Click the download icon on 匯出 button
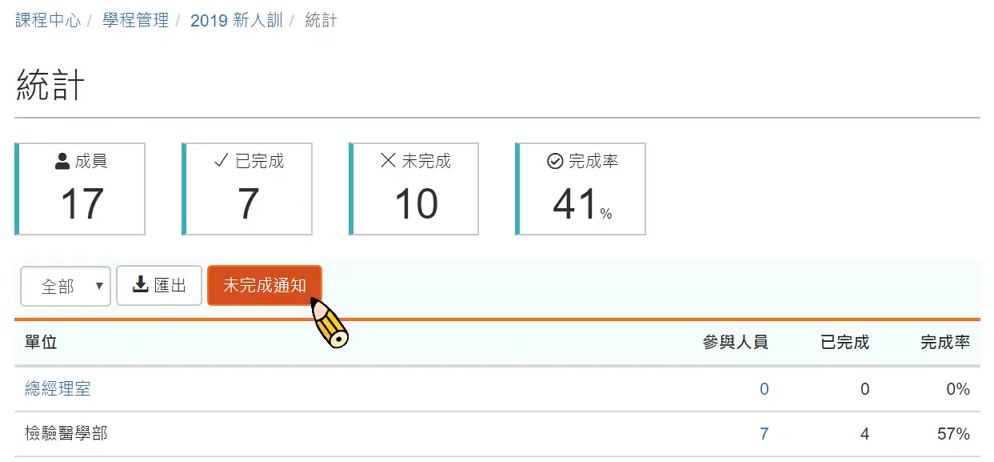The image size is (994, 462). (141, 285)
